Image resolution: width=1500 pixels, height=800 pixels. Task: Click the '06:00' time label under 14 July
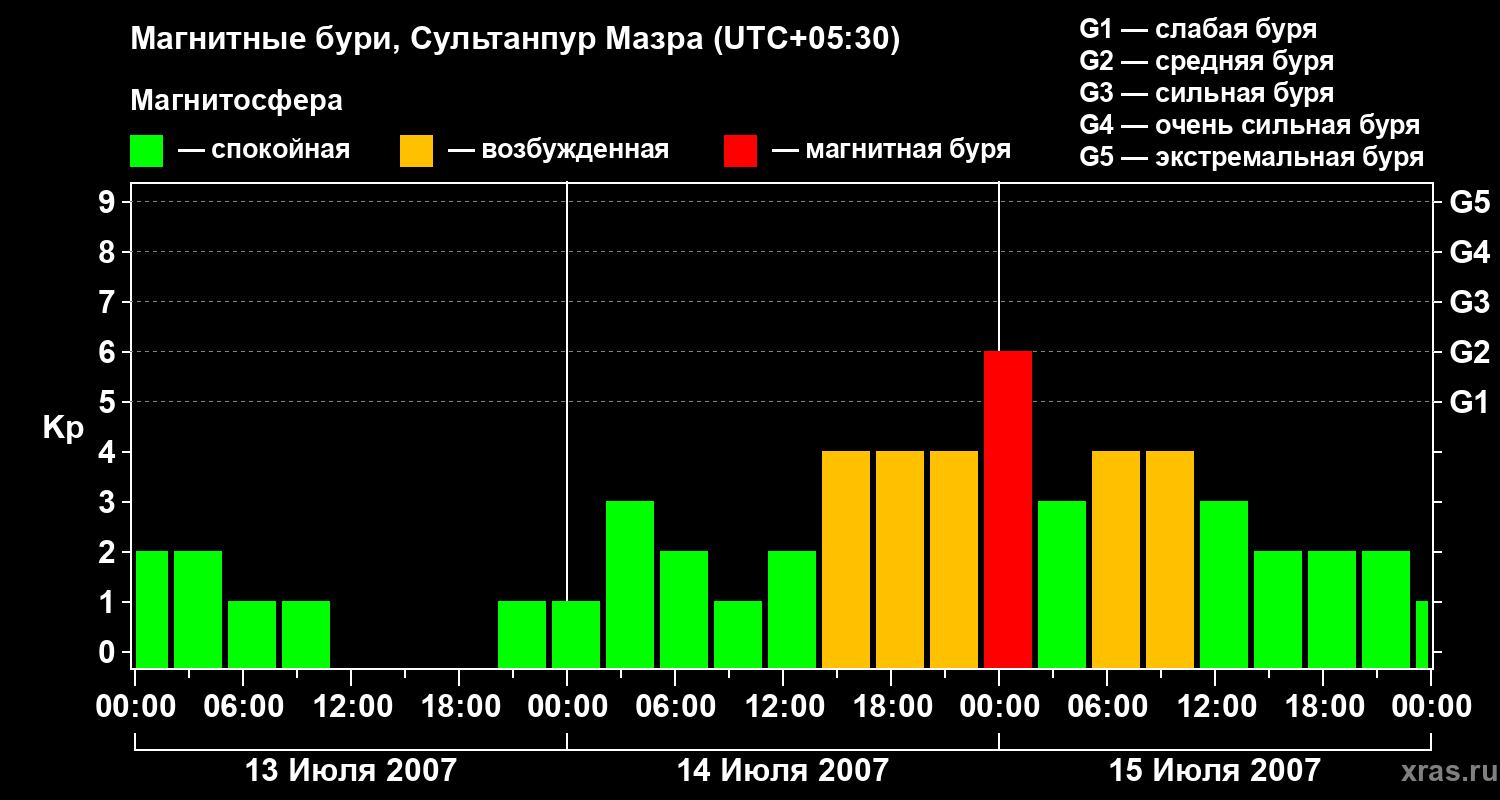[x=675, y=707]
